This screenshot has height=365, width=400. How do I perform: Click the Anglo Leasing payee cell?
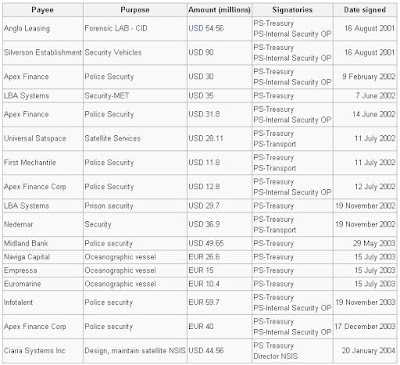43,29
